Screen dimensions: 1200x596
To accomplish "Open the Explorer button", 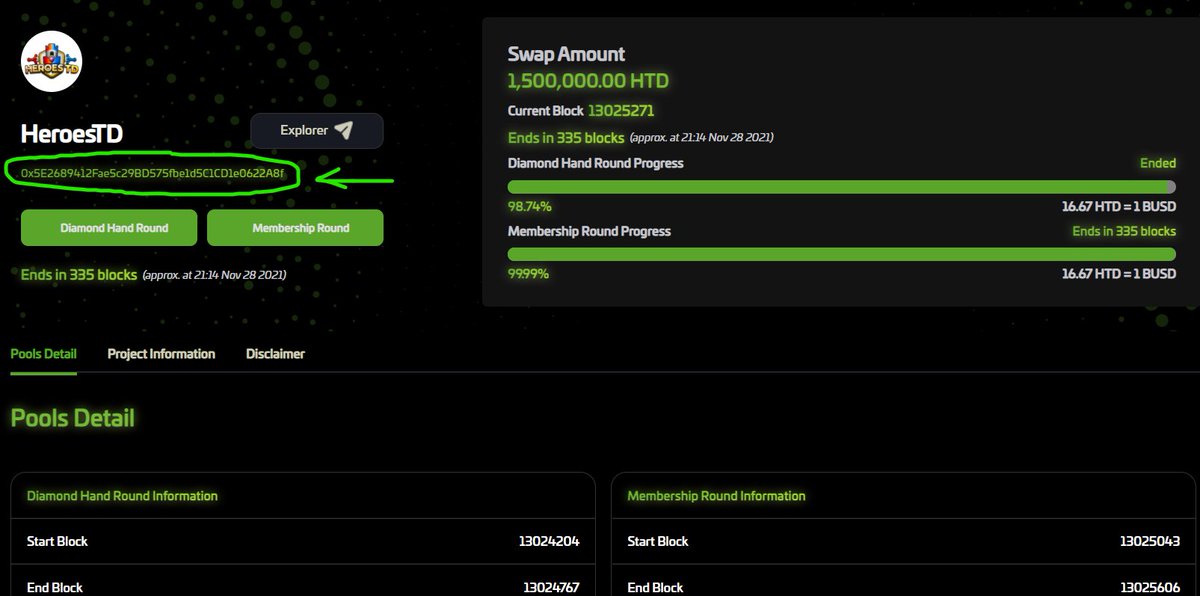I will click(316, 130).
